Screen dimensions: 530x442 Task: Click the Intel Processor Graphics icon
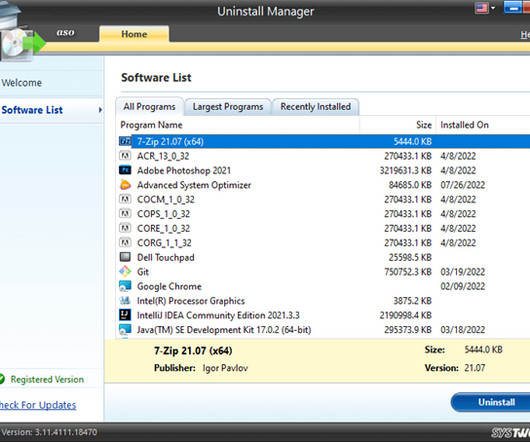click(x=125, y=300)
